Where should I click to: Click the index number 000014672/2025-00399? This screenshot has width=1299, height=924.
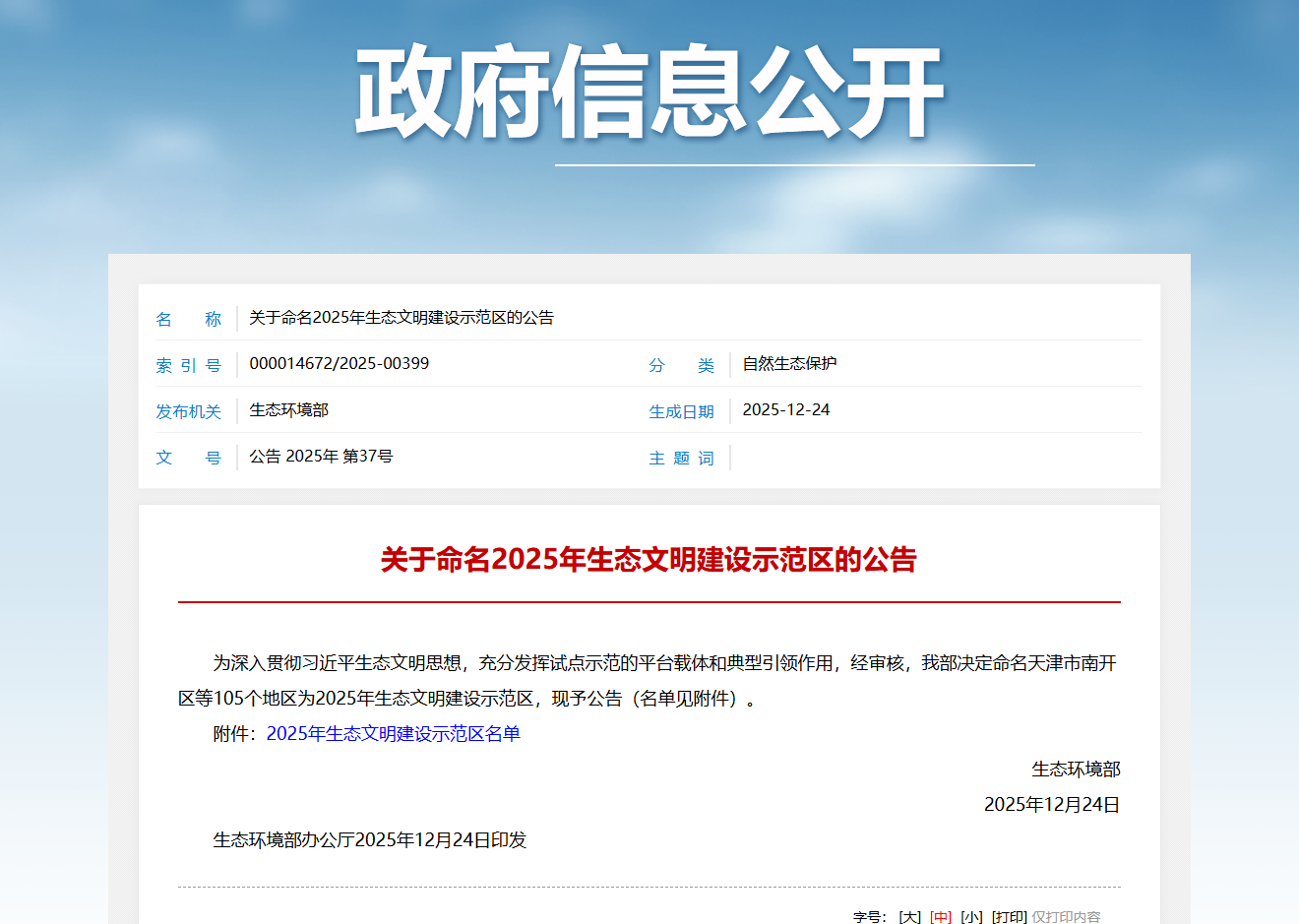click(x=339, y=364)
